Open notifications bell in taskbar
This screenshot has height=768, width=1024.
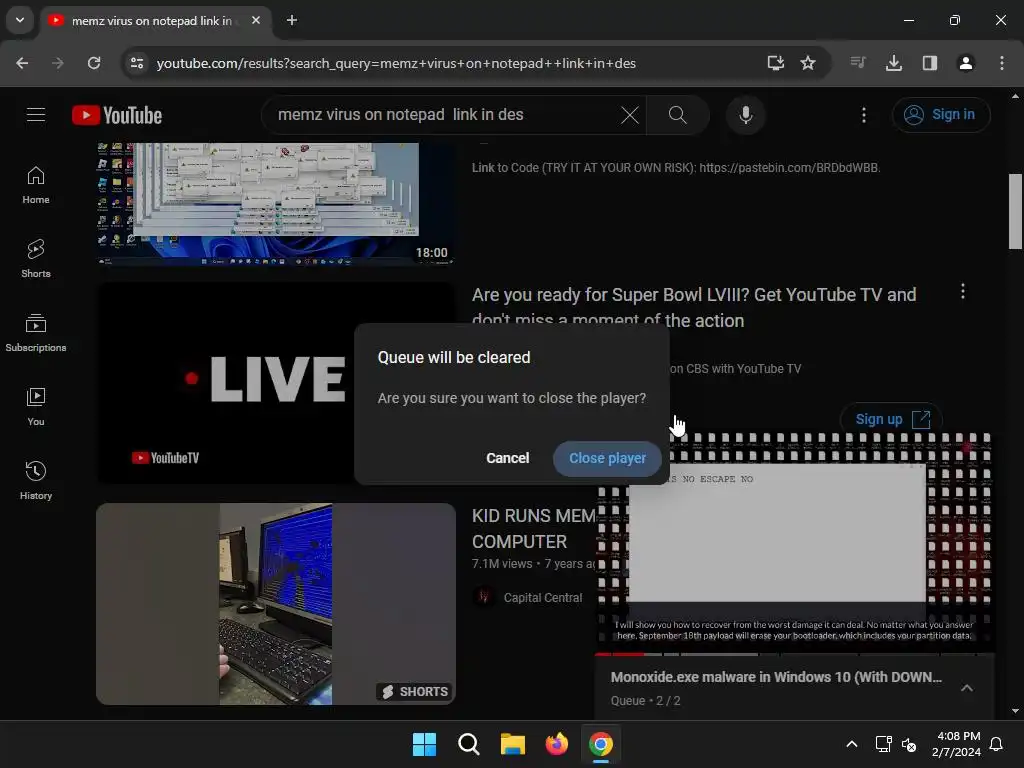coord(996,744)
